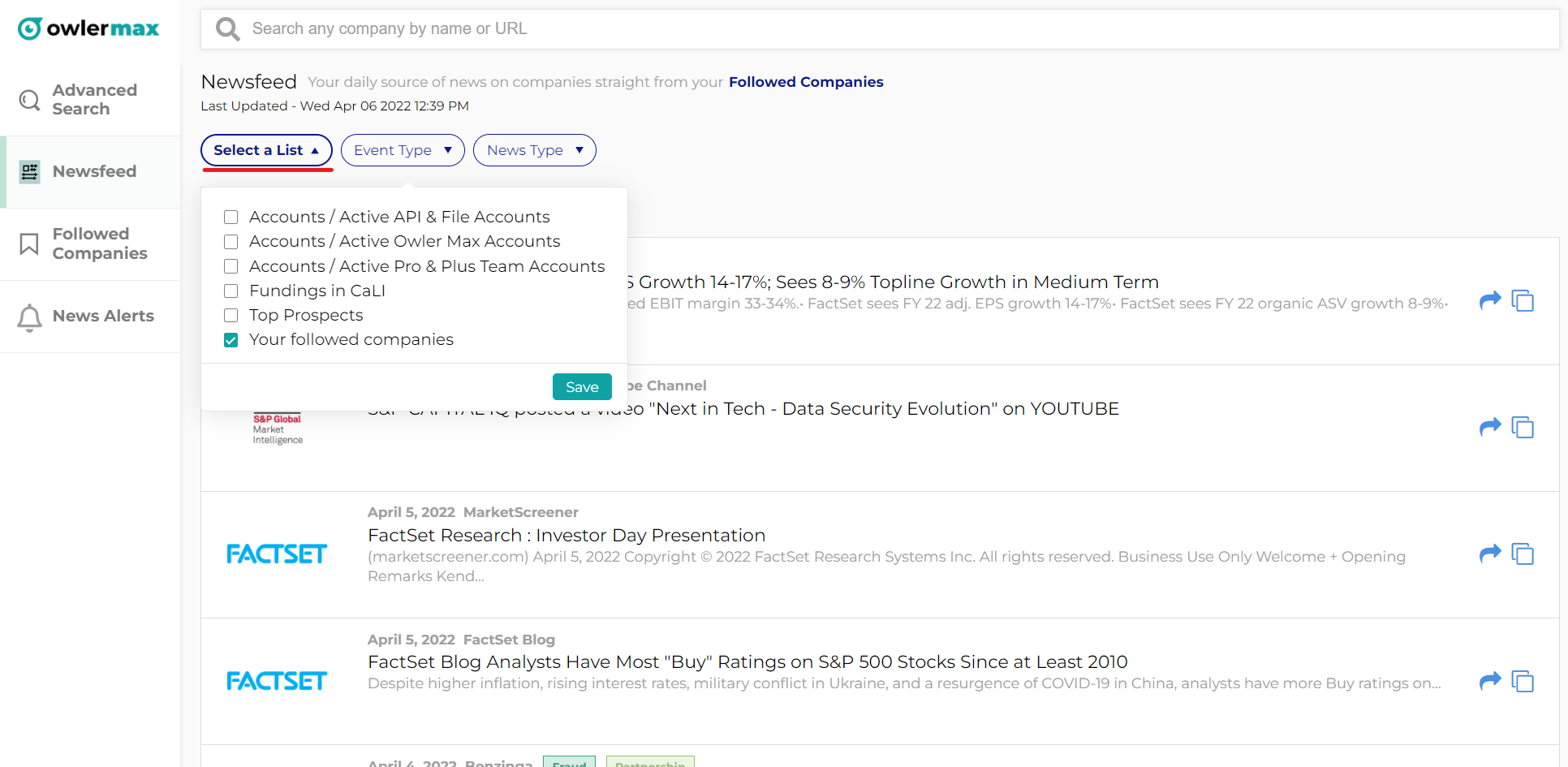Viewport: 1568px width, 767px height.
Task: Uncheck Your followed companies checkbox
Action: point(231,340)
